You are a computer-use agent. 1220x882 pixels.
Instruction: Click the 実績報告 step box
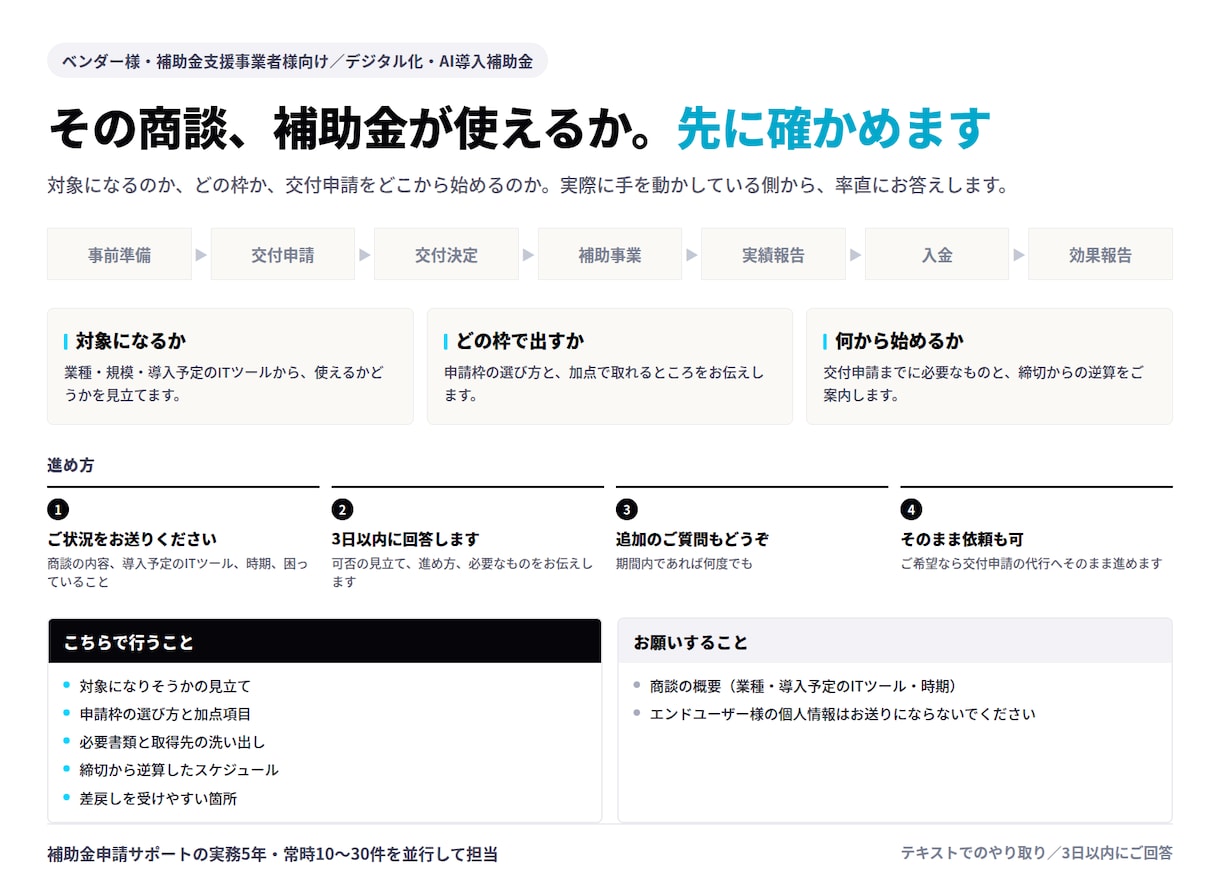pyautogui.click(x=773, y=254)
